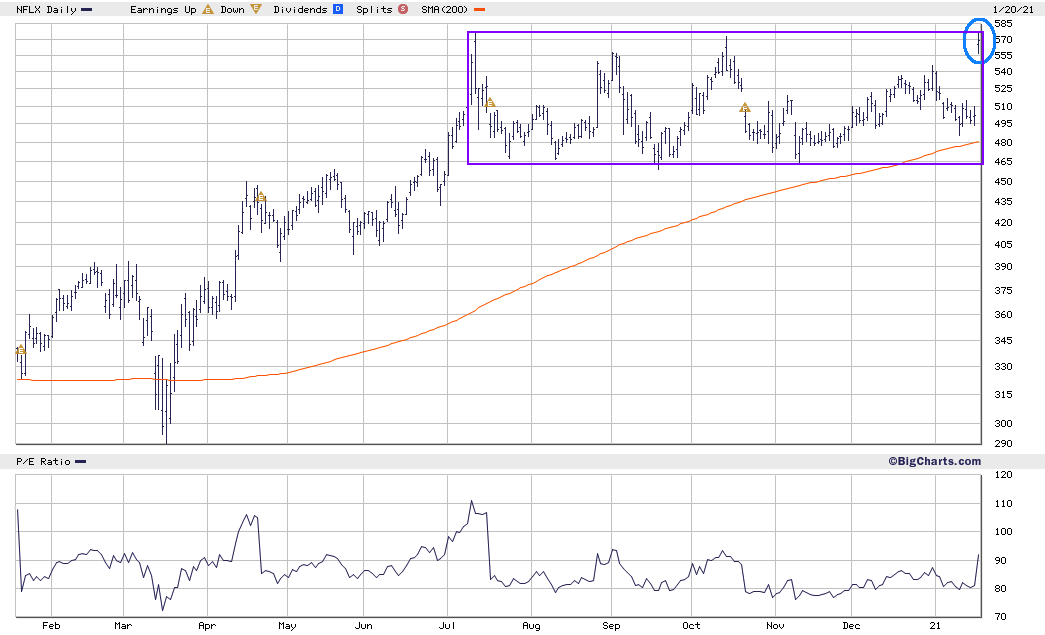Image resolution: width=1045 pixels, height=635 pixels.
Task: Click the 435 price axis value
Action: (x=1004, y=202)
